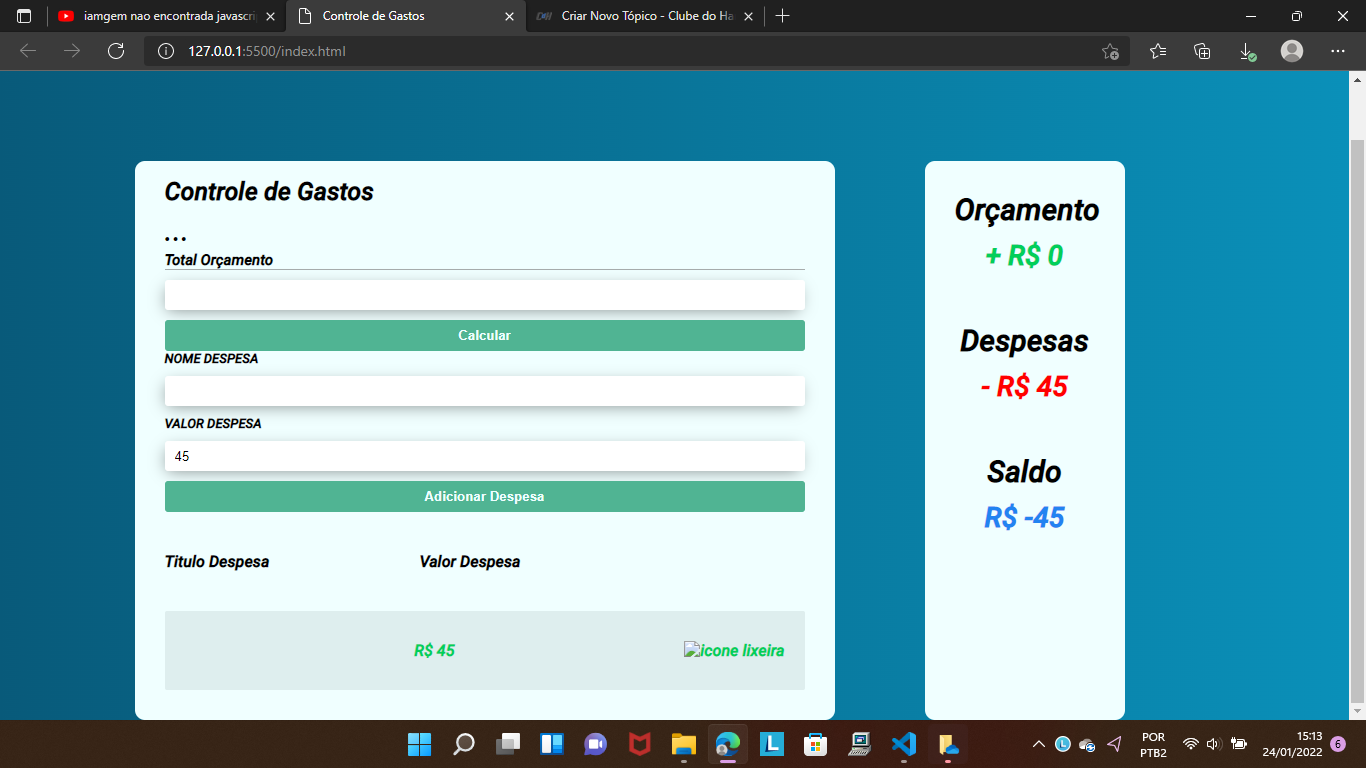Close the Criar Novo Tópico tab
Image resolution: width=1366 pixels, height=768 pixels.
(747, 16)
